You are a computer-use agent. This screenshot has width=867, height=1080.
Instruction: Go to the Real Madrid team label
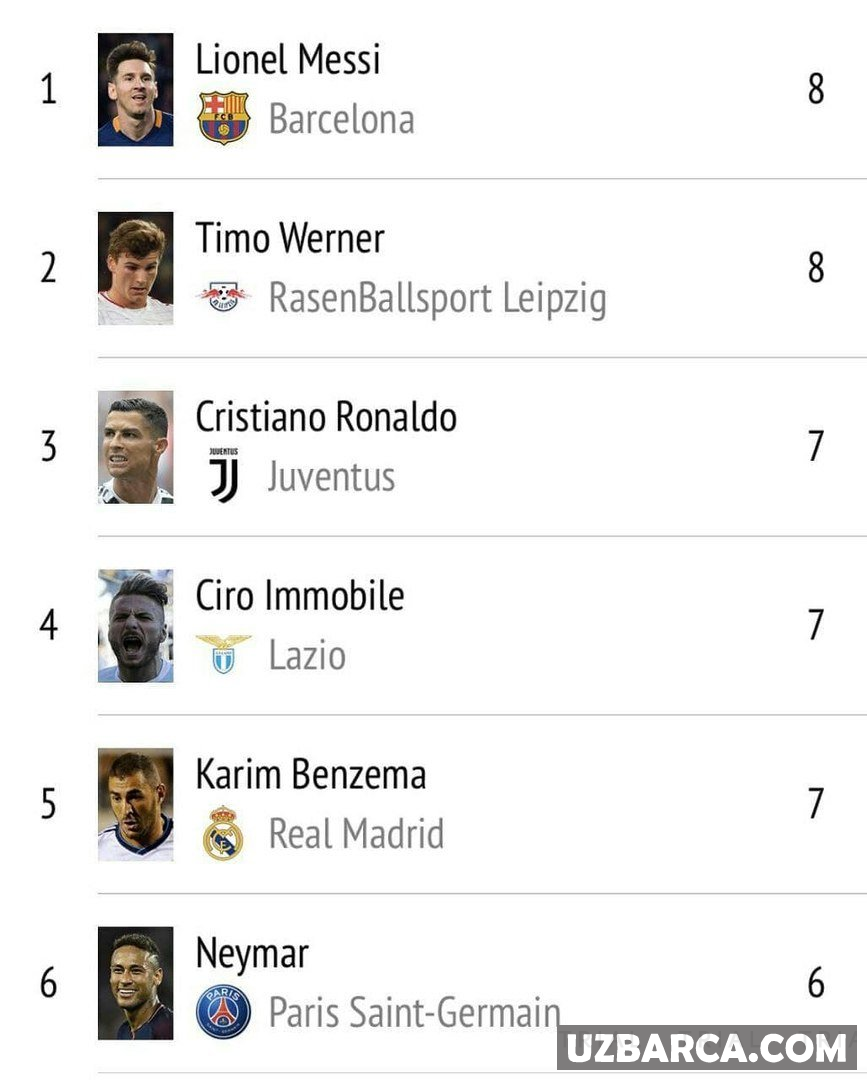(x=356, y=834)
